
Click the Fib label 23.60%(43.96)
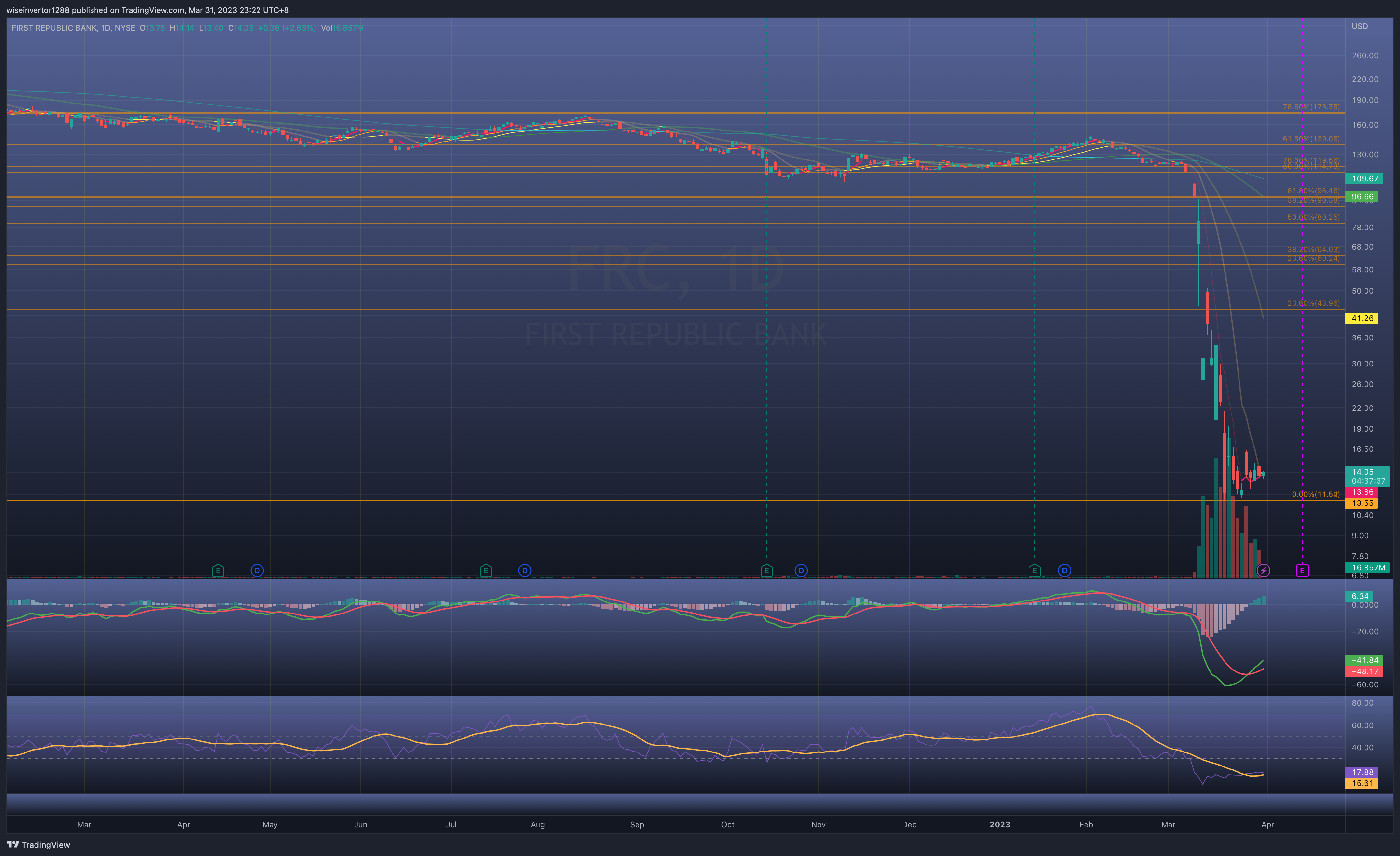[x=1313, y=303]
